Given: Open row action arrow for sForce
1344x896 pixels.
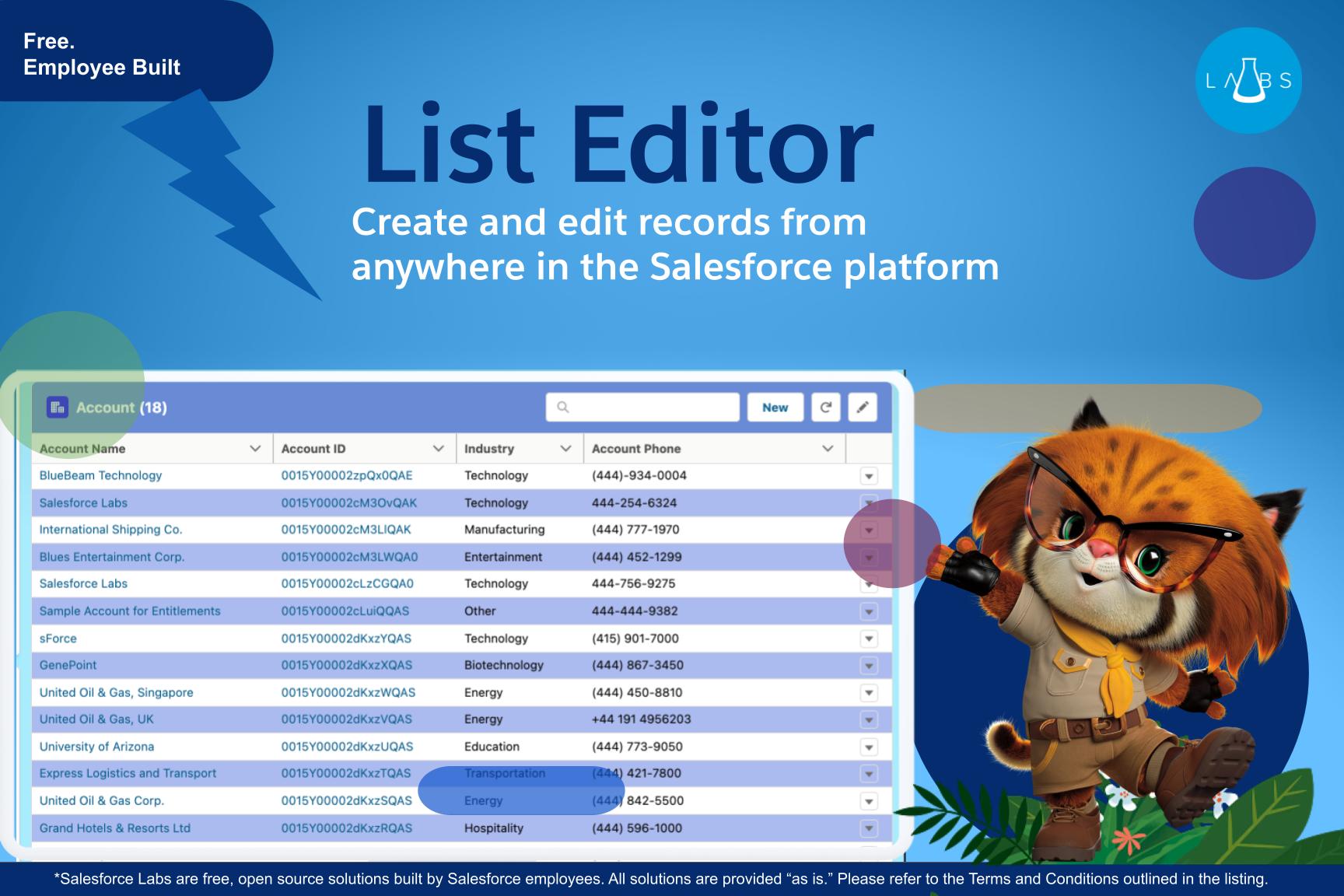Looking at the screenshot, I should 869,639.
